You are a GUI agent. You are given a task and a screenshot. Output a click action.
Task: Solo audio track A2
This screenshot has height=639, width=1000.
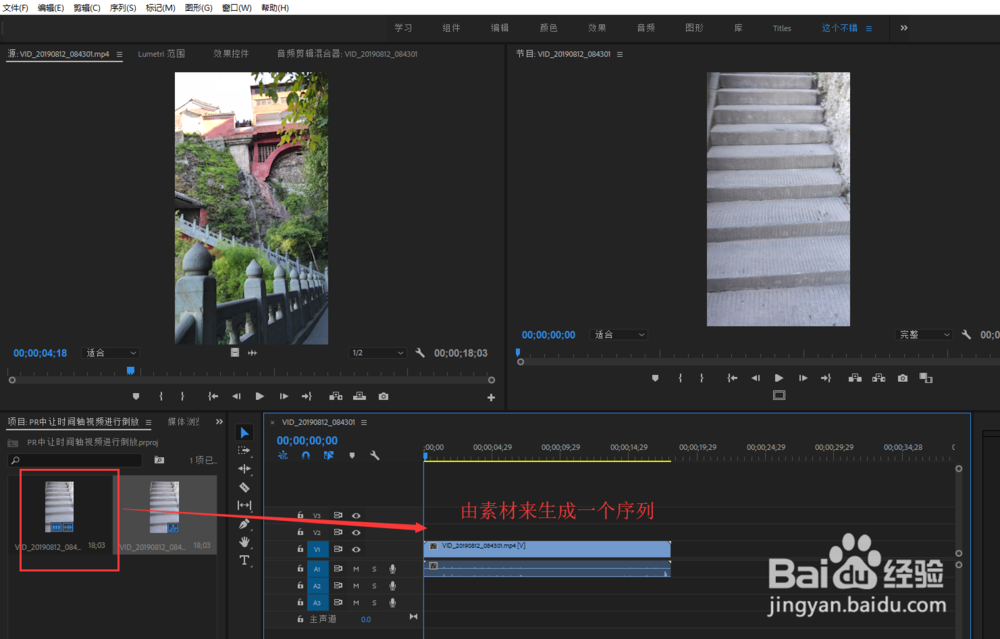pos(374,585)
